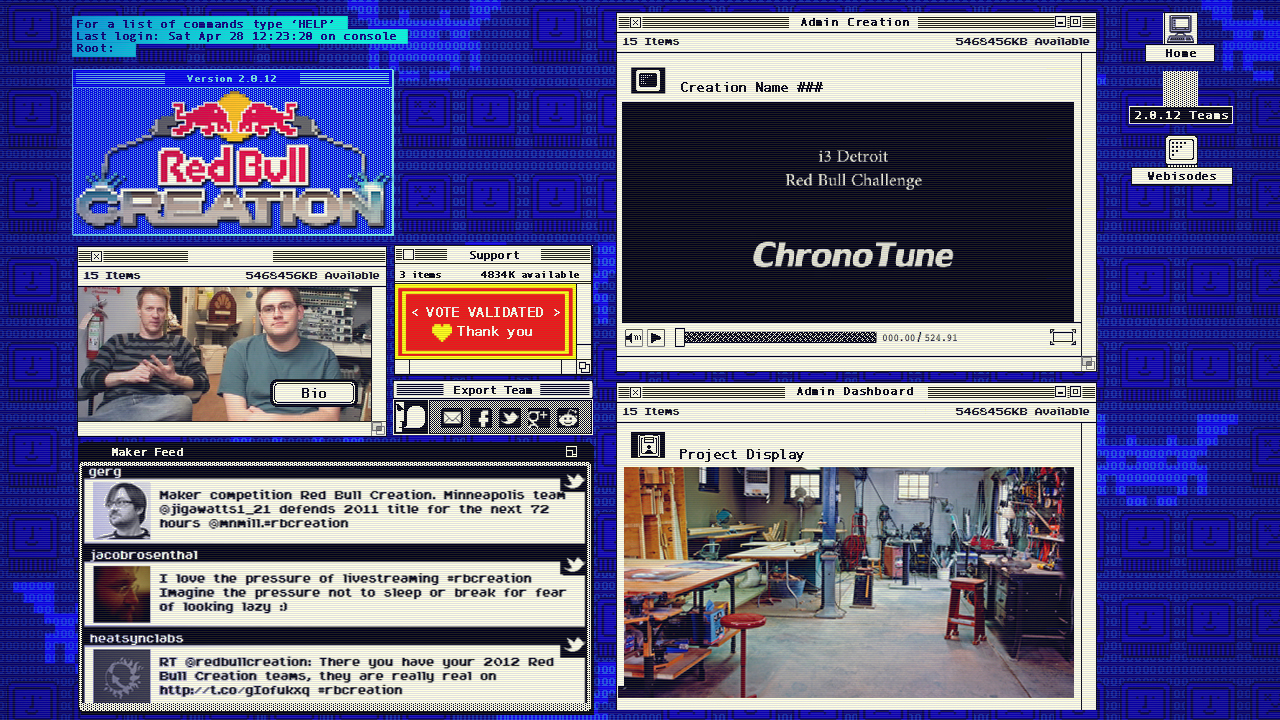Click "4834K available" in the Support window

[x=530, y=274]
